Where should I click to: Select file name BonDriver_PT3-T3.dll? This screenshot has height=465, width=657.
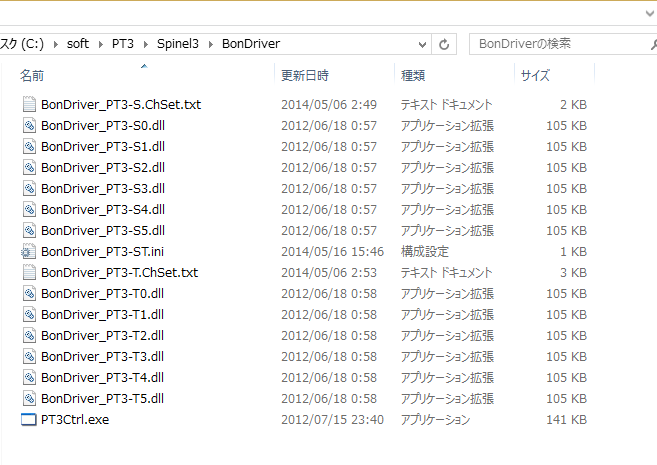[103, 356]
